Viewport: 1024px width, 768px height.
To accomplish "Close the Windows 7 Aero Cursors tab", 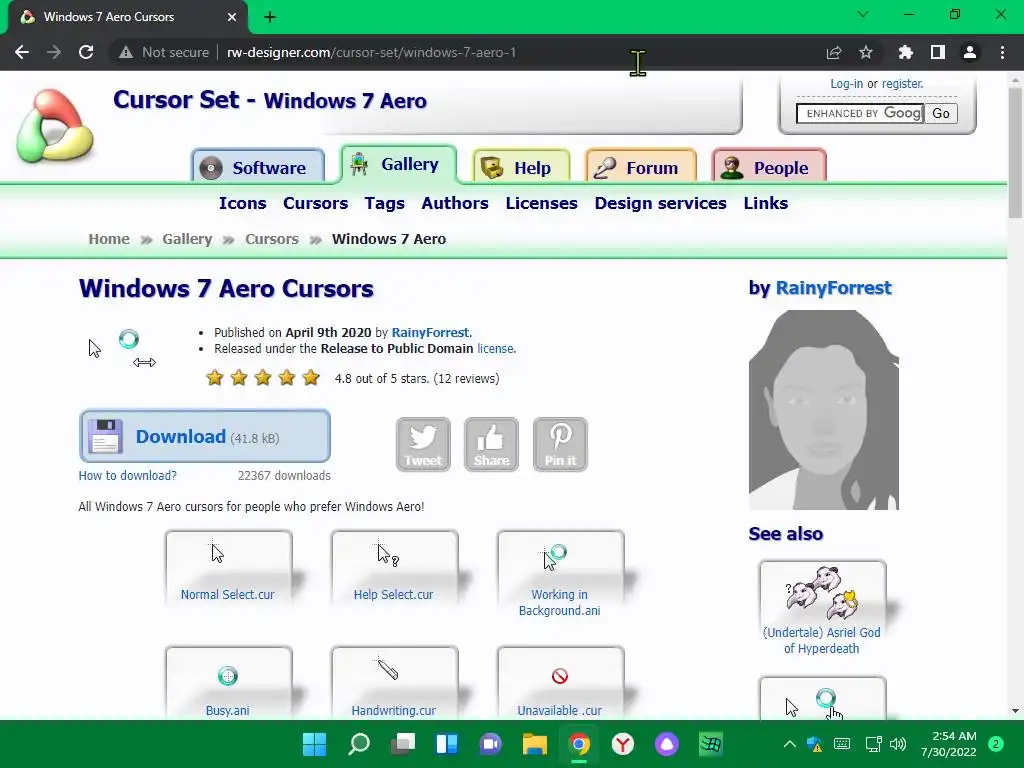I will pos(232,17).
